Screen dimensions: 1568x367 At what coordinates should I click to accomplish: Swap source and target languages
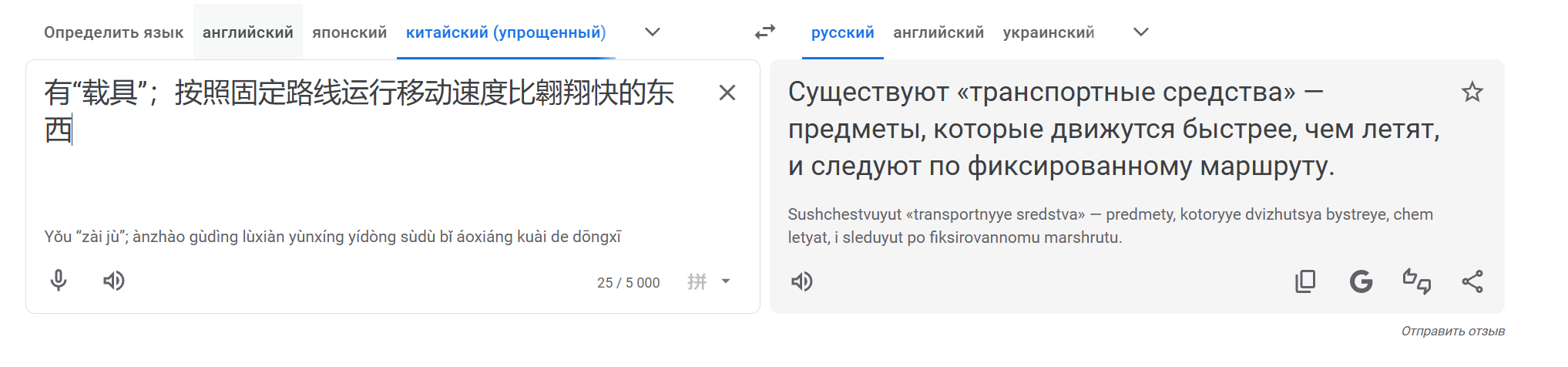pos(765,32)
